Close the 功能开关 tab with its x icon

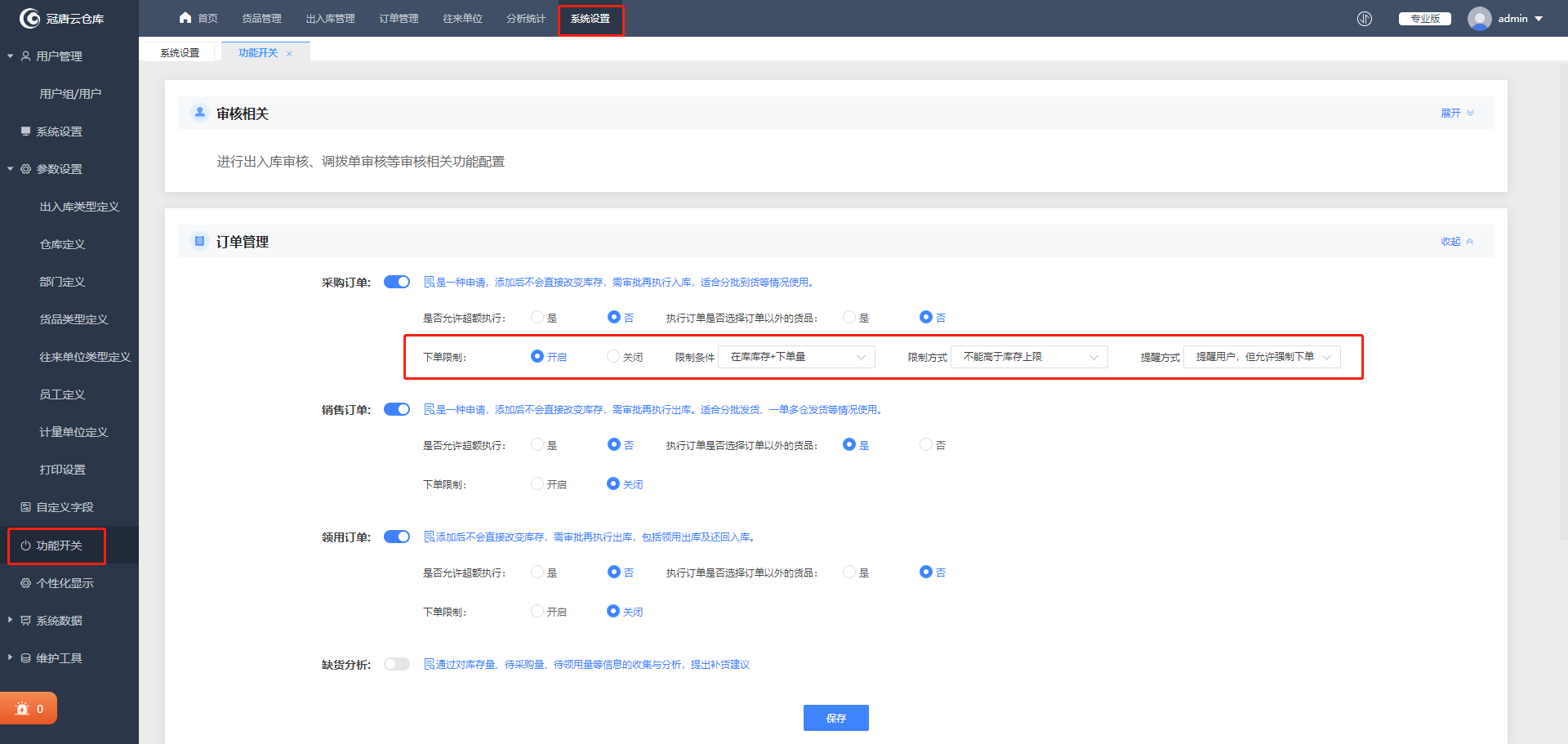[289, 54]
